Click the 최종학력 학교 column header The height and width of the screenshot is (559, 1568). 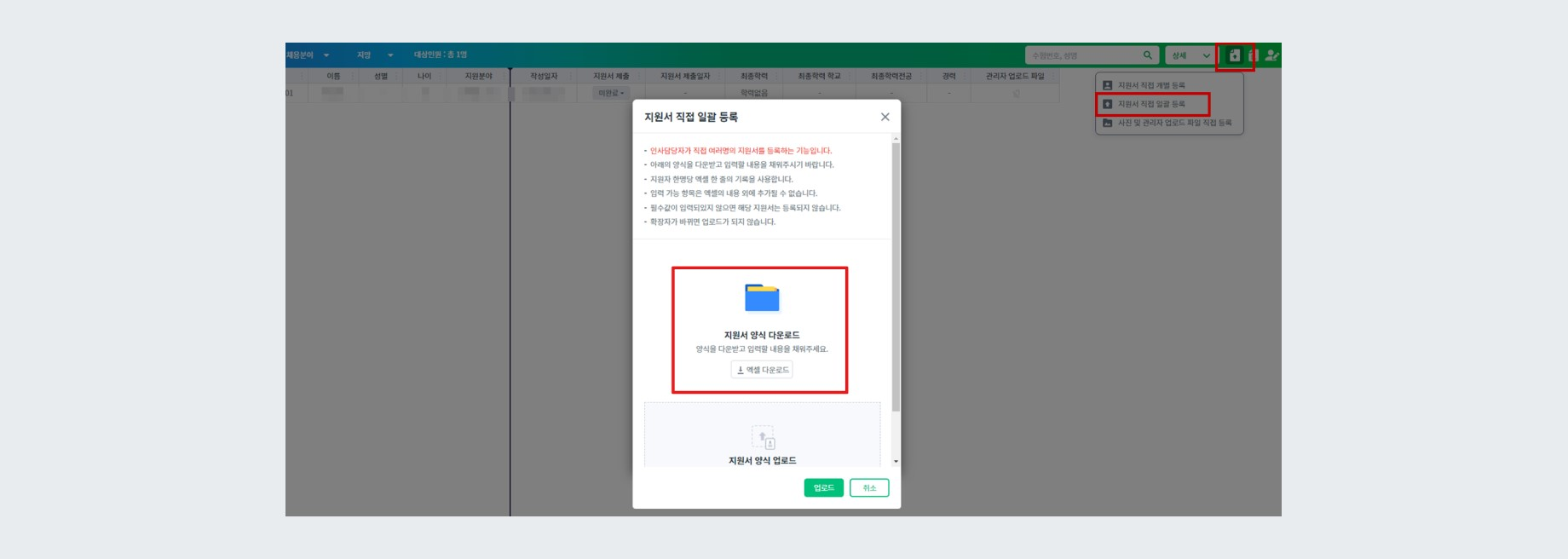pyautogui.click(x=819, y=76)
